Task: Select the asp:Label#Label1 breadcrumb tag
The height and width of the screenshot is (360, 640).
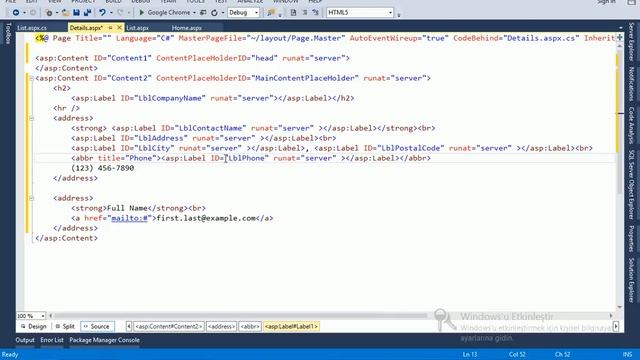Action: [291, 327]
